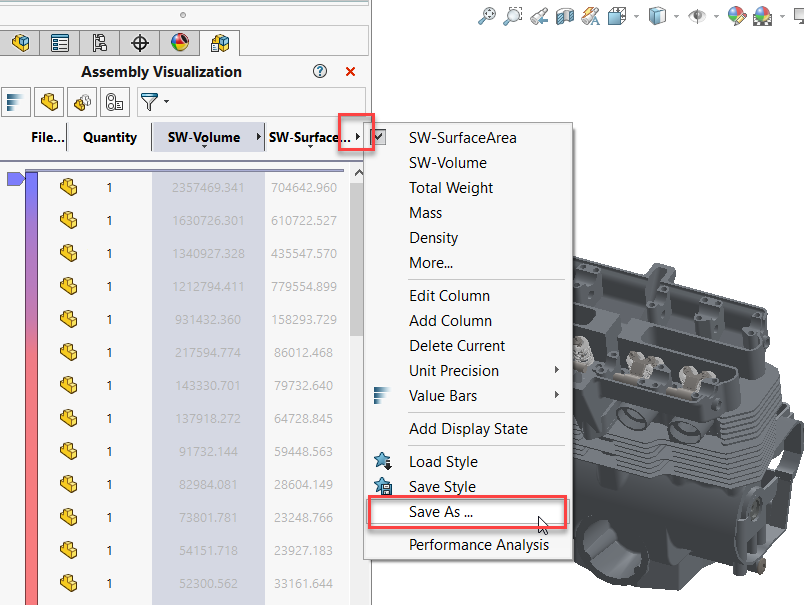Toggle the SW-SurfaceArea checkmark
804x605 pixels.
point(378,137)
